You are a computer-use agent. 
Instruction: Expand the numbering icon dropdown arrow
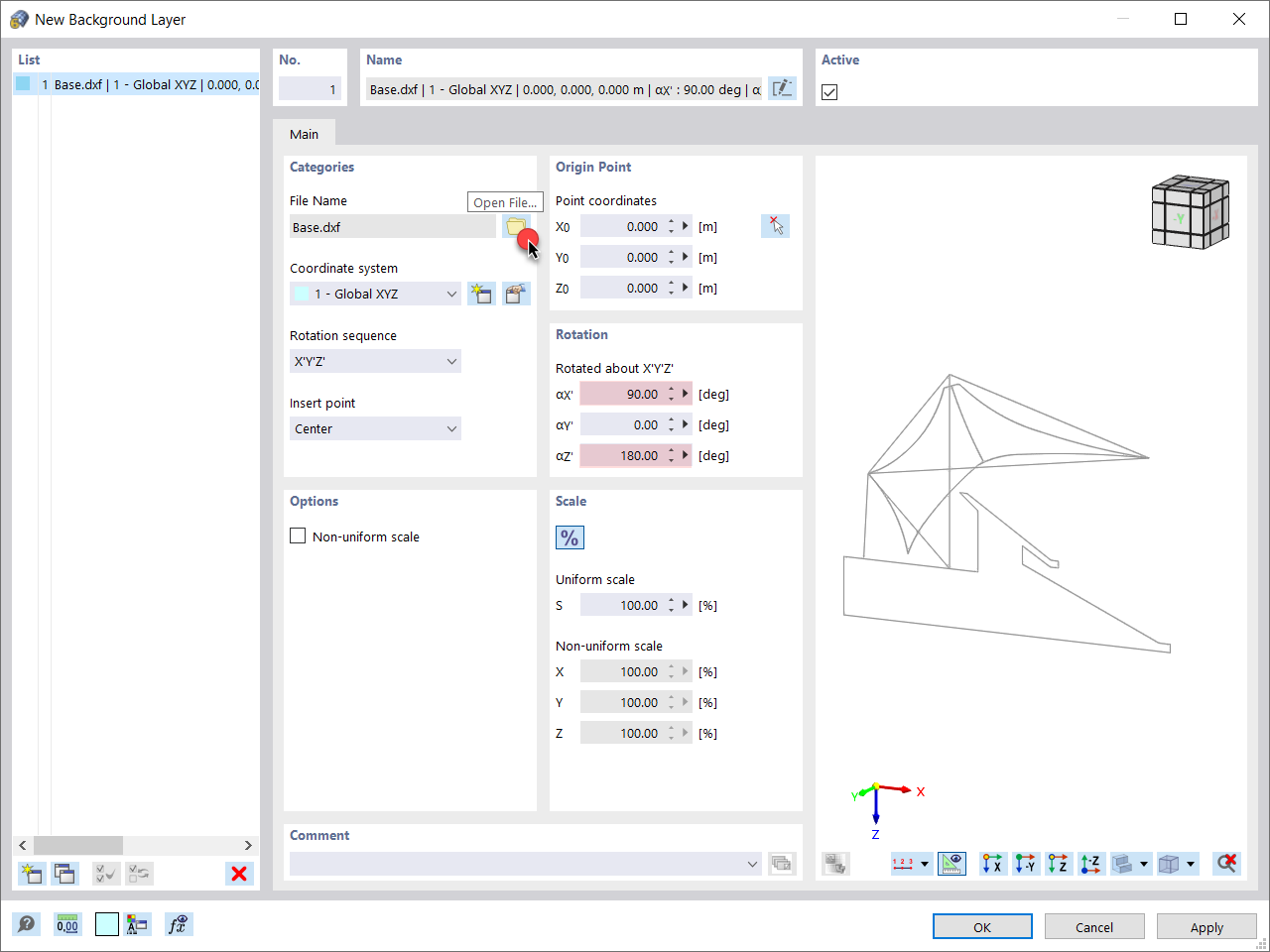click(x=925, y=864)
